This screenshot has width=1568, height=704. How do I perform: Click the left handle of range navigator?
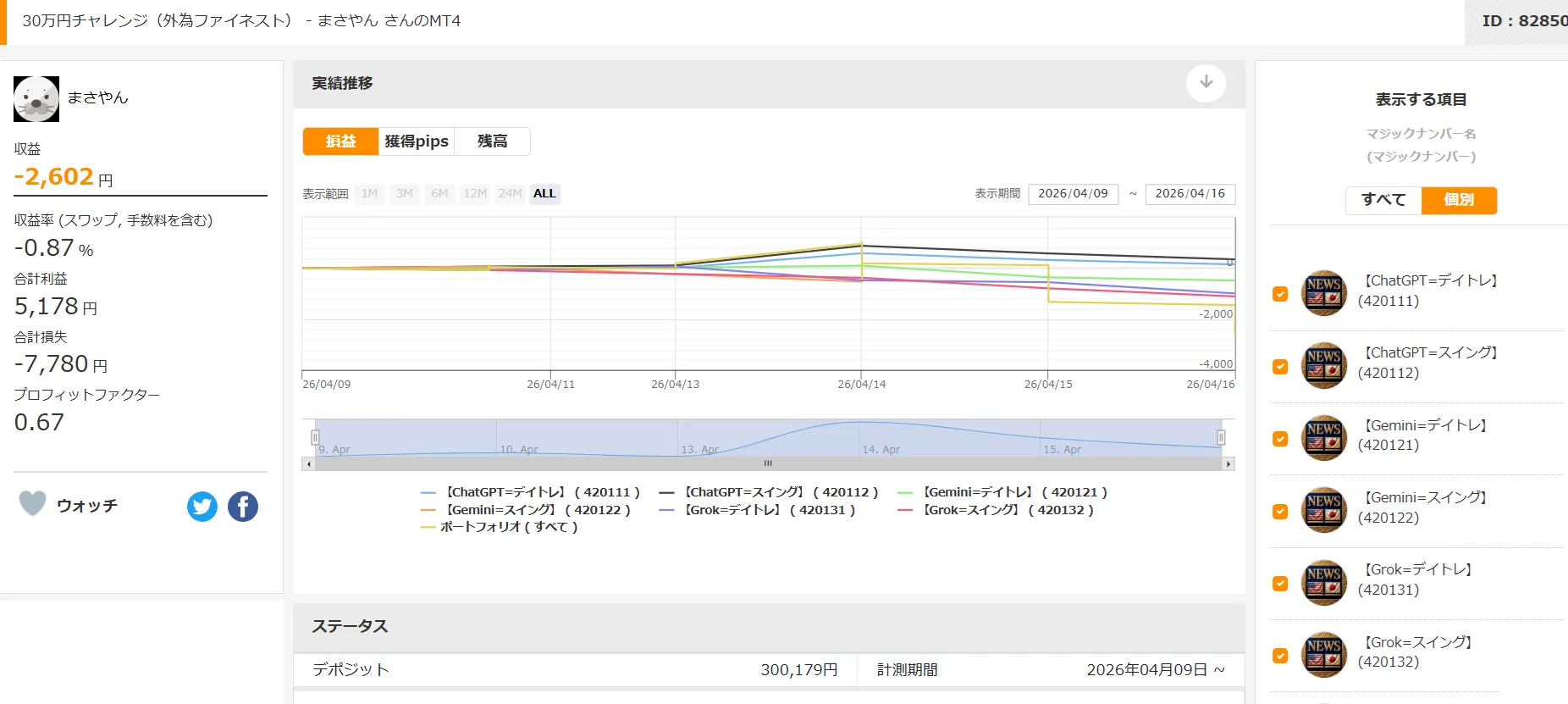point(315,437)
